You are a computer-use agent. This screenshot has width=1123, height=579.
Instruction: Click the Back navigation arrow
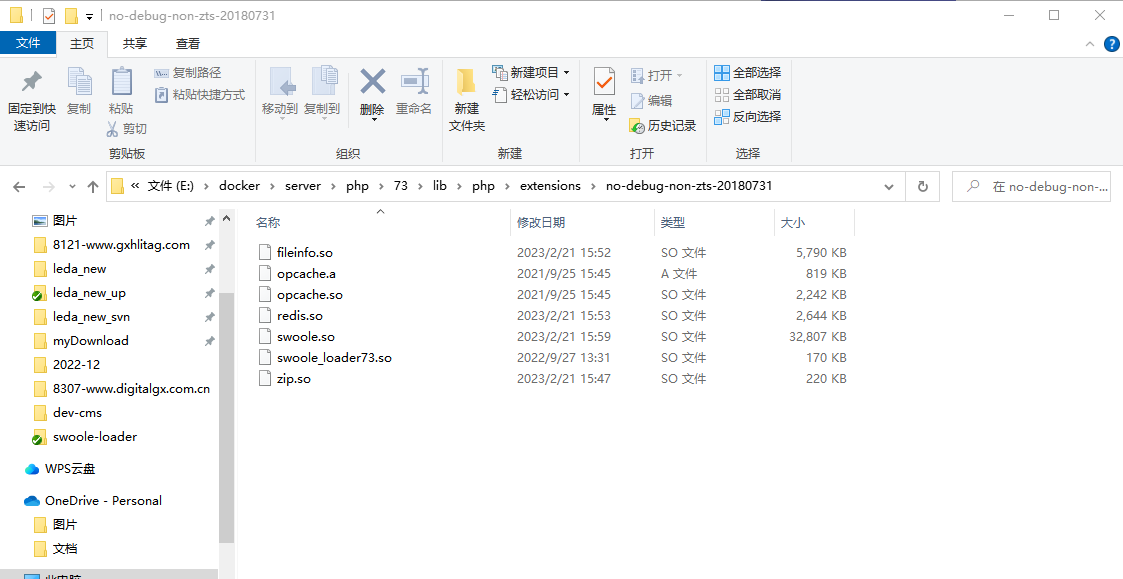tap(19, 187)
